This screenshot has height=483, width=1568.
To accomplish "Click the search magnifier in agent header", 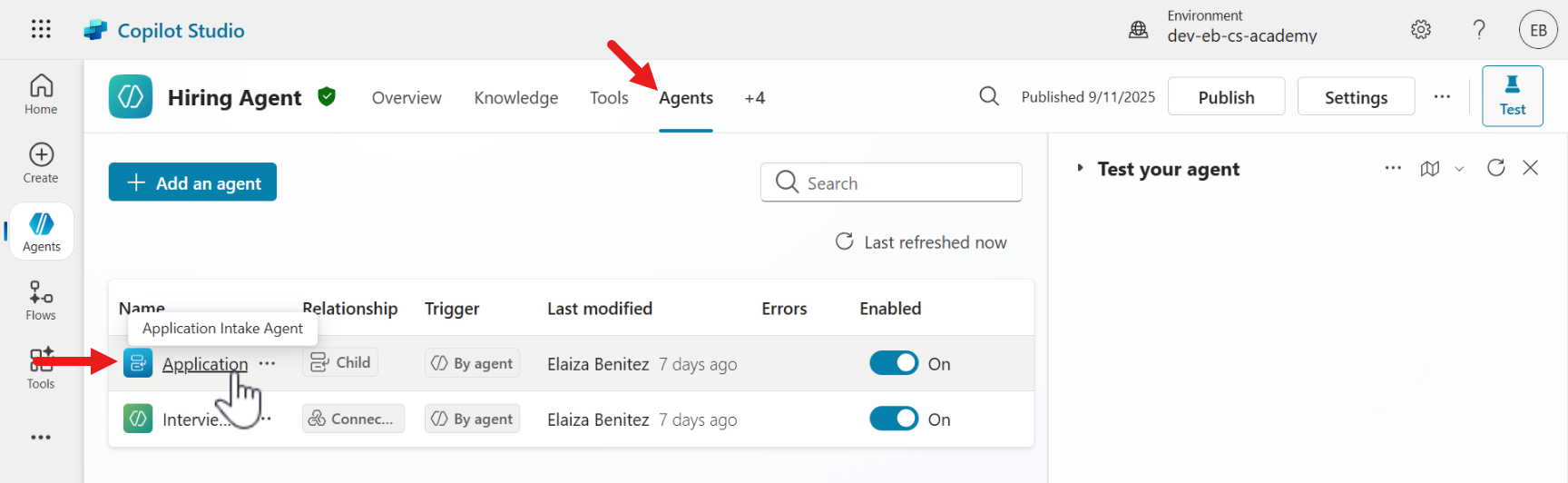I will 989,96.
